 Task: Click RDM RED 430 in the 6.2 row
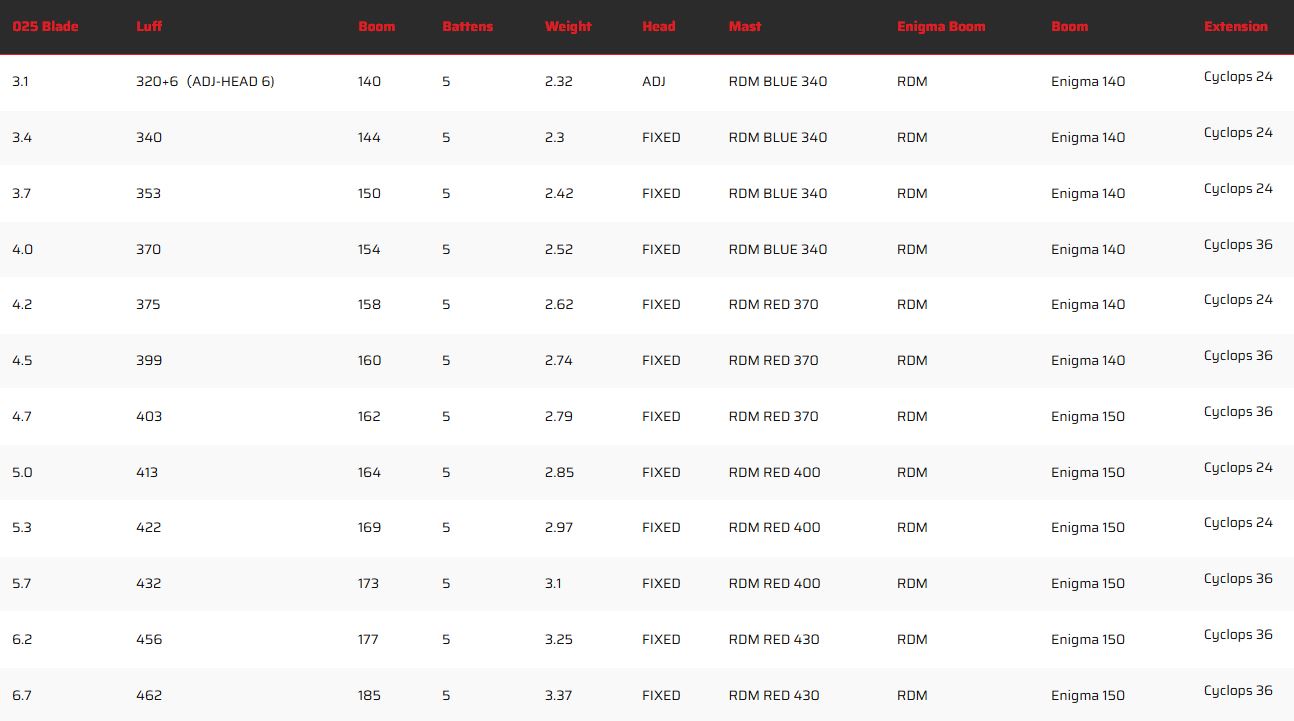point(774,639)
